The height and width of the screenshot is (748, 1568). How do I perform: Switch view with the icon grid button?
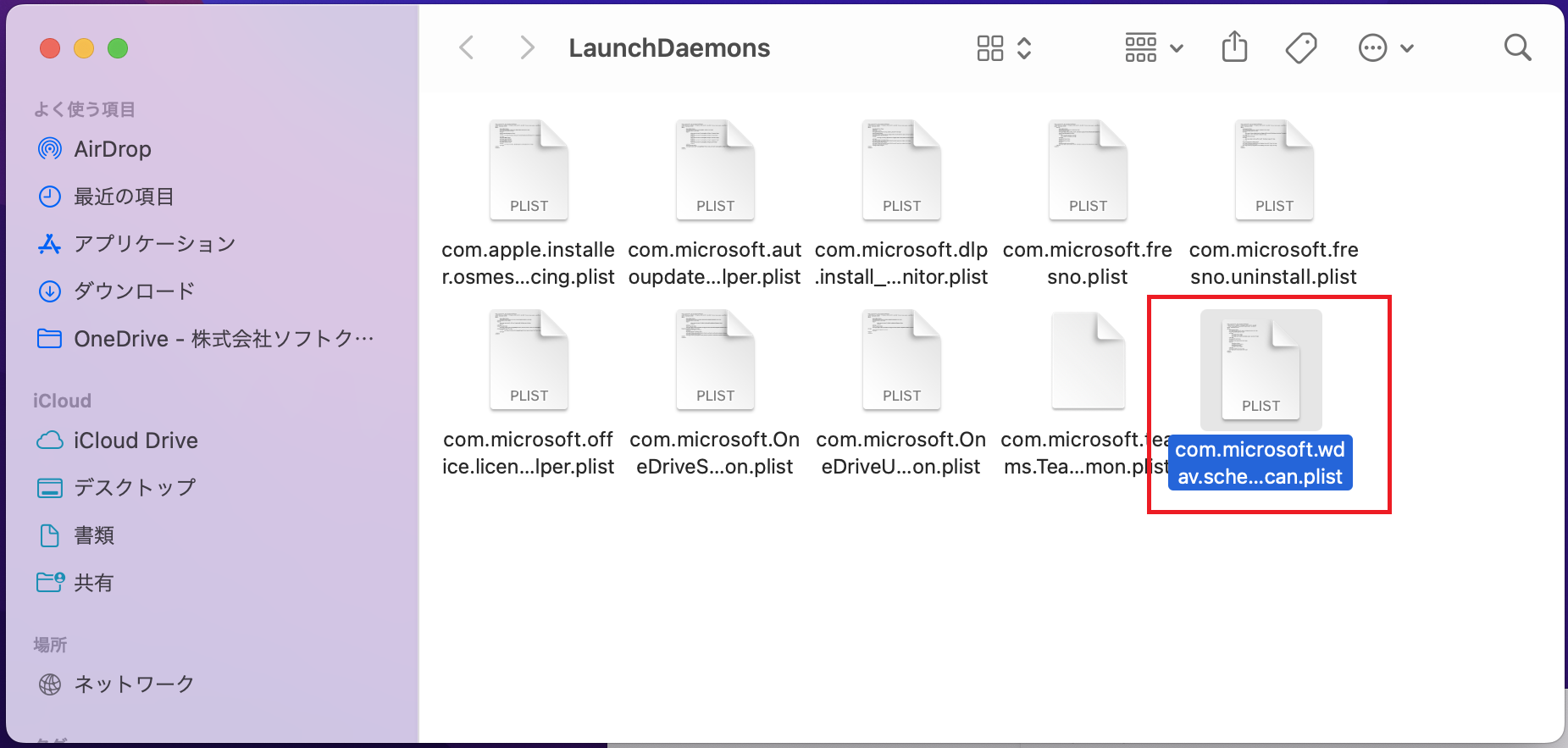click(x=989, y=48)
